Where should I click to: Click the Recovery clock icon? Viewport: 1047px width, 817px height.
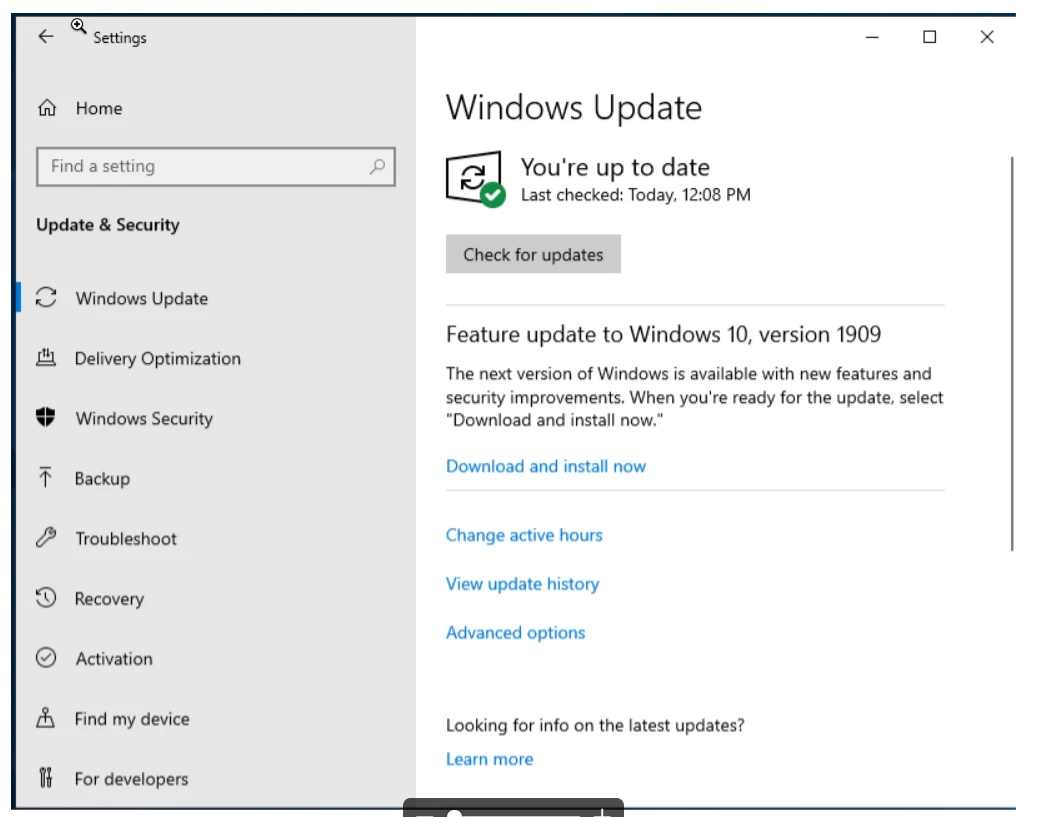coord(45,597)
